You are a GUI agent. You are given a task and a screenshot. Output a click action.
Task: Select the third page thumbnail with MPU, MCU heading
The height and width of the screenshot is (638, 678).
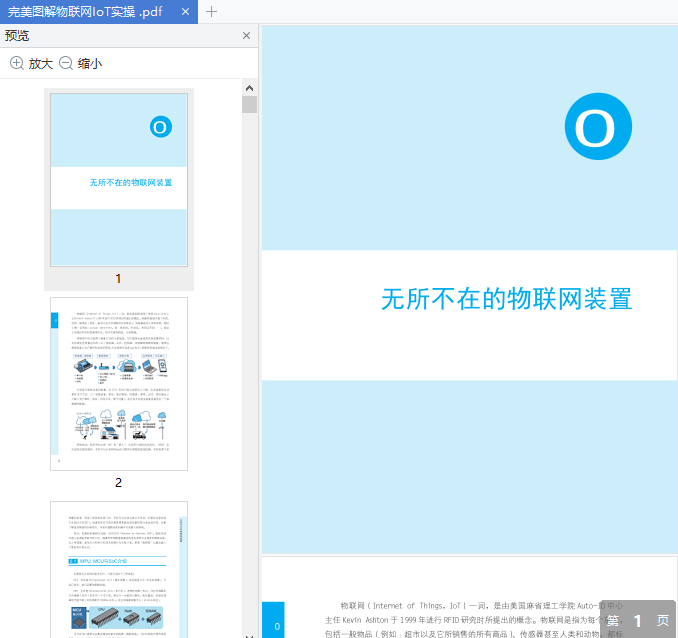tap(119, 570)
